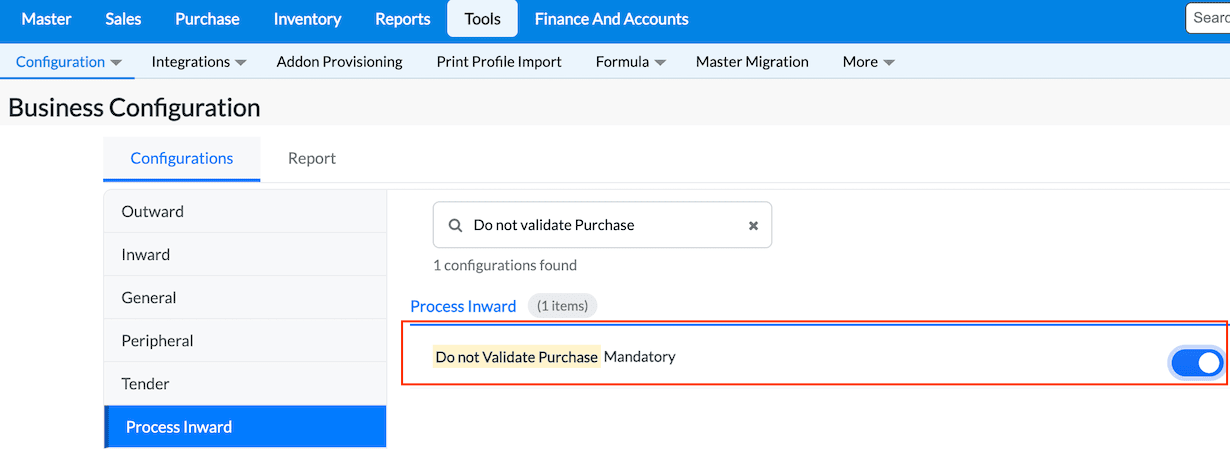Expand the Formula dropdown
This screenshot has height=449, width=1230.
pyautogui.click(x=630, y=62)
